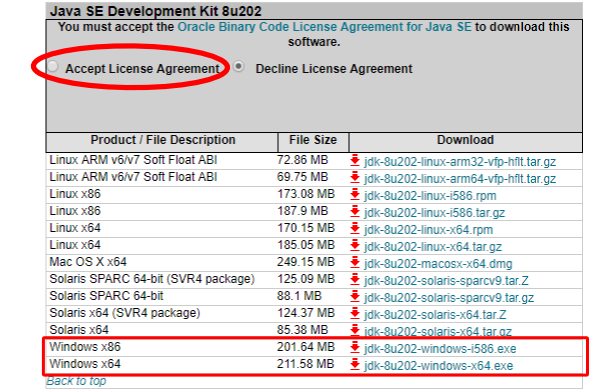Download jdk-8u202-windows-i586.exe link
The height and width of the screenshot is (392, 589).
440,349
